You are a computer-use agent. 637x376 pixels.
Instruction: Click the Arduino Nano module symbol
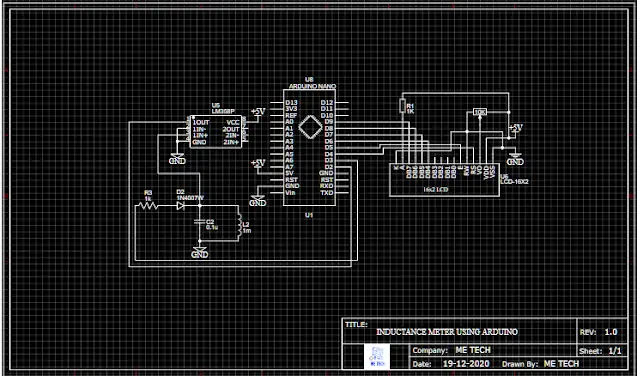310,147
